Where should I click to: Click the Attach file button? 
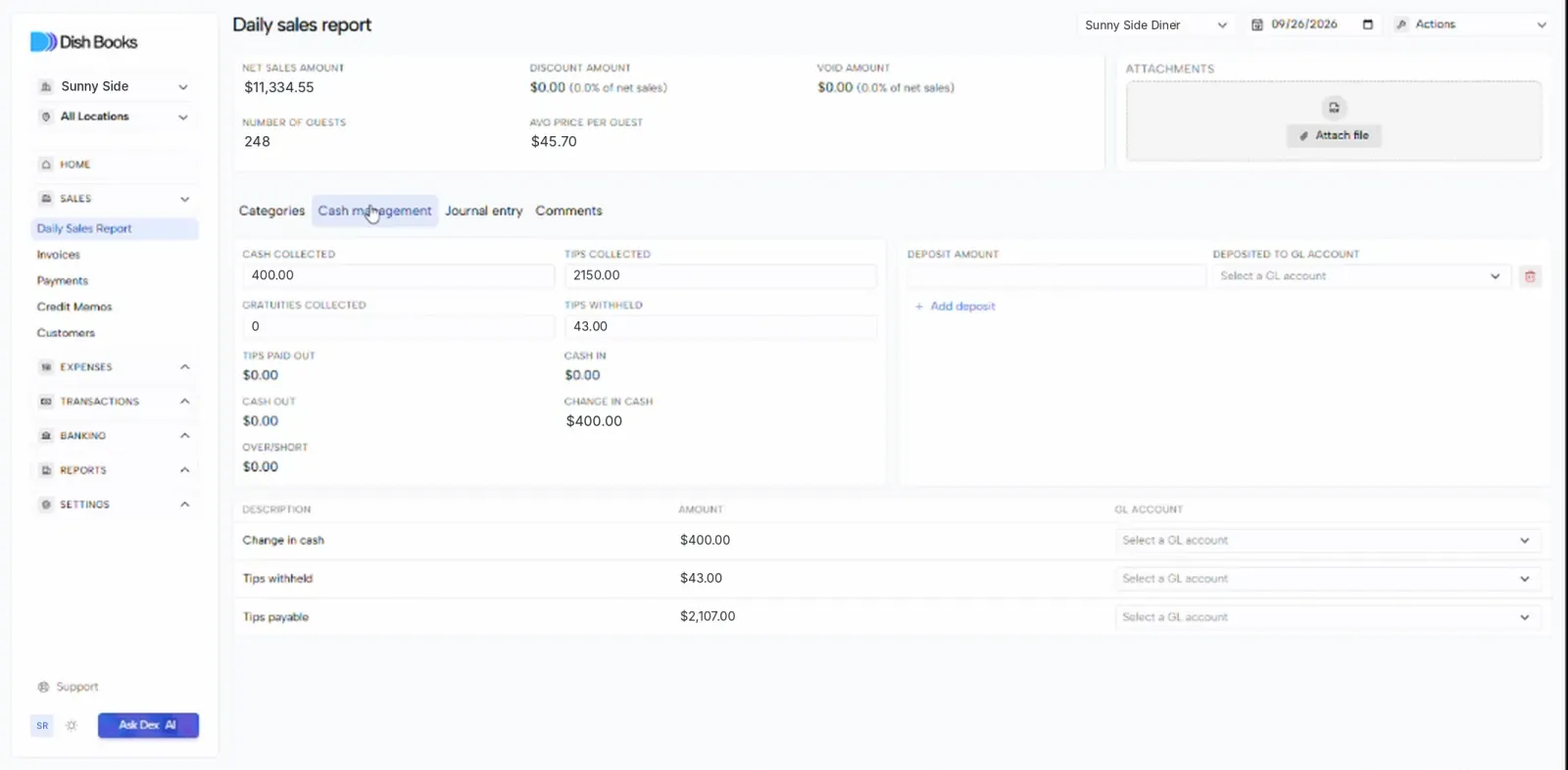click(1334, 135)
